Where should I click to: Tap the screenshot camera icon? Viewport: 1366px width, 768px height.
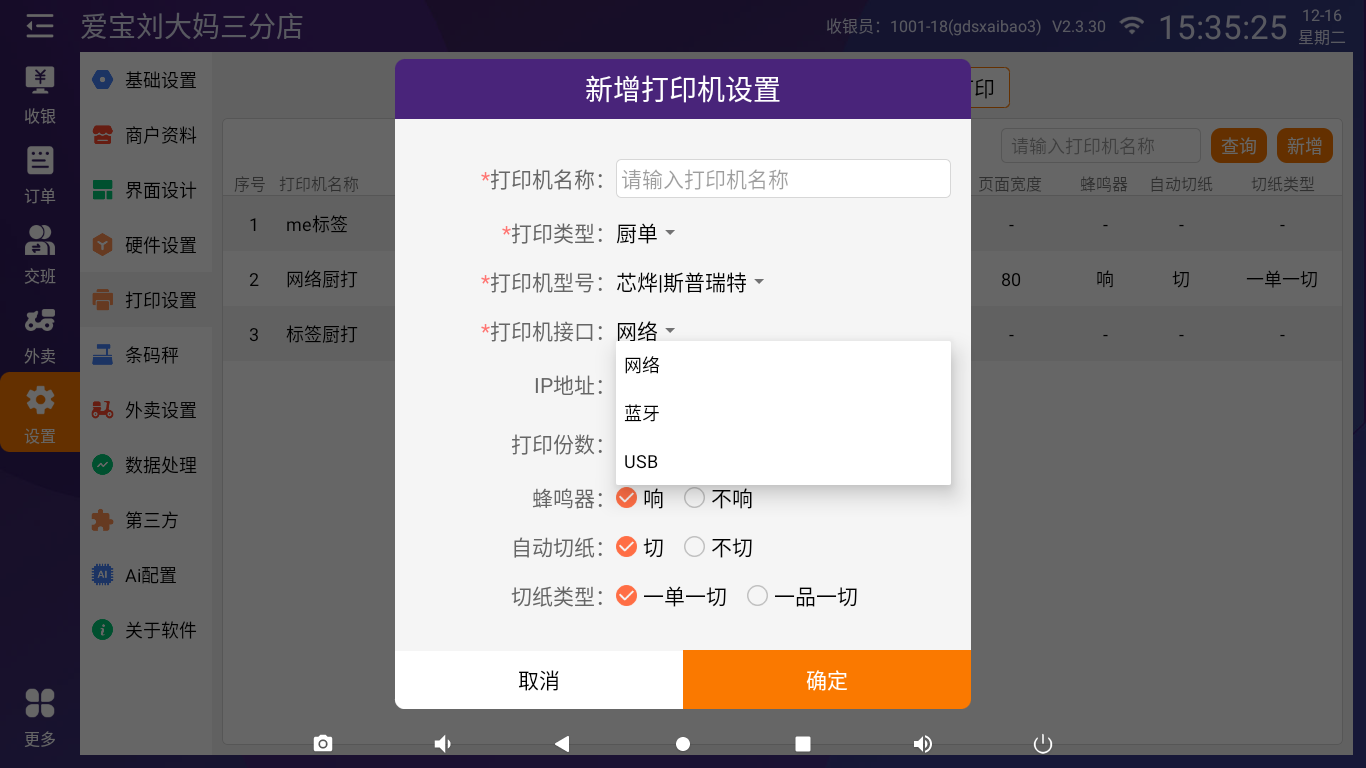coord(322,743)
